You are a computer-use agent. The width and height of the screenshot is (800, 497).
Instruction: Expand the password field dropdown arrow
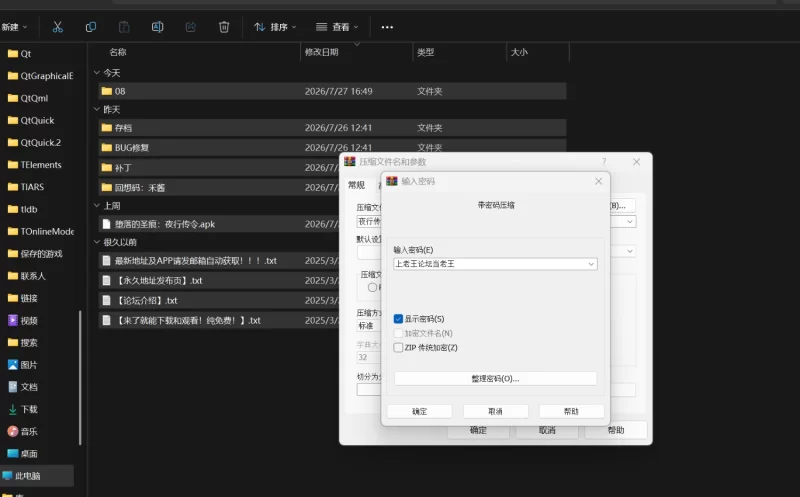point(591,264)
